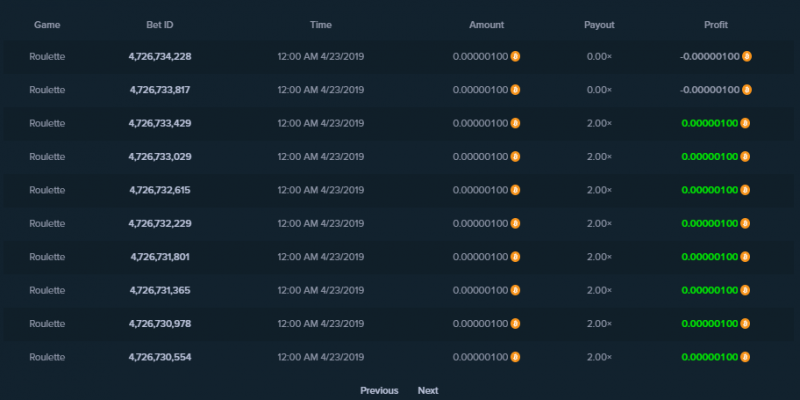The width and height of the screenshot is (800, 400).
Task: Open bet ID 4,726,733,029
Action: pos(160,157)
